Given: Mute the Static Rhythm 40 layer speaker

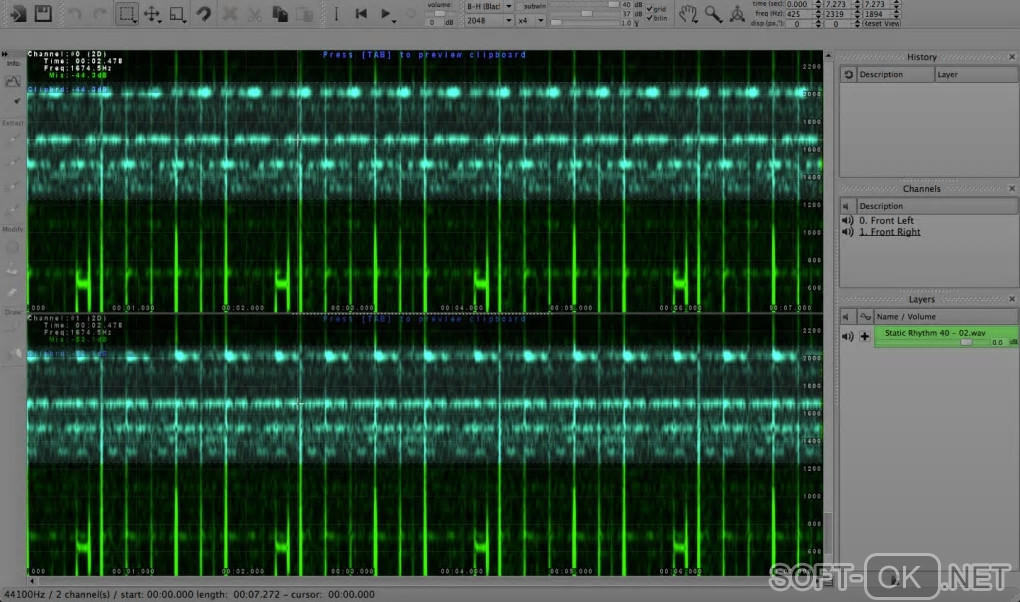Looking at the screenshot, I should [x=848, y=336].
